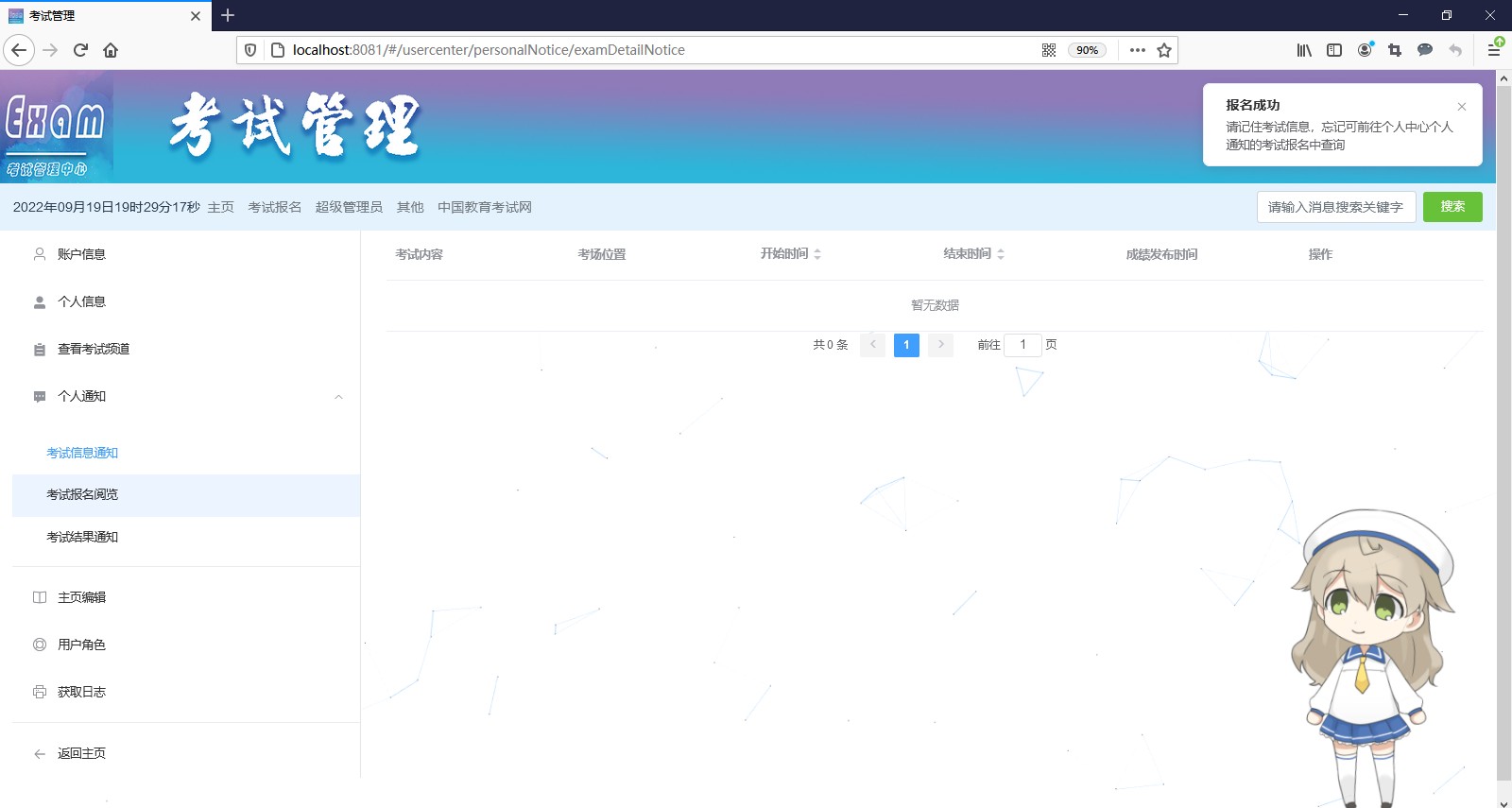Click the screenshot crop tool icon
The width and height of the screenshot is (1512, 808).
1395,50
